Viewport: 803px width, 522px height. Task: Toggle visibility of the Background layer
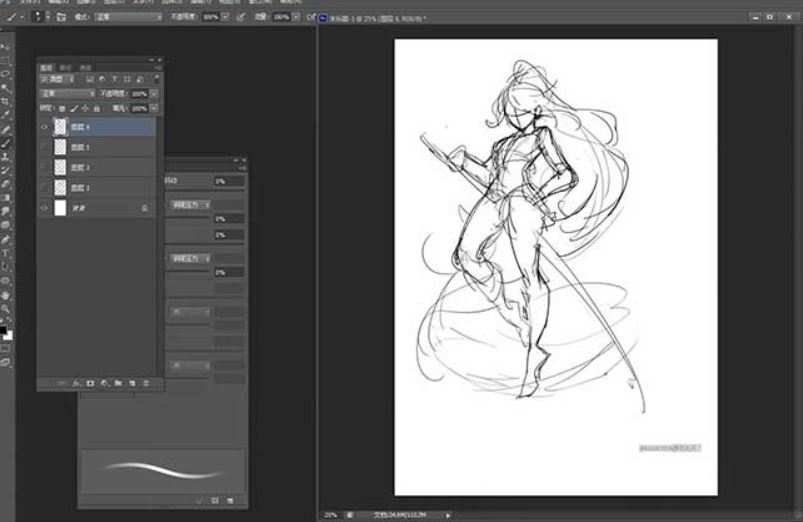tap(44, 207)
